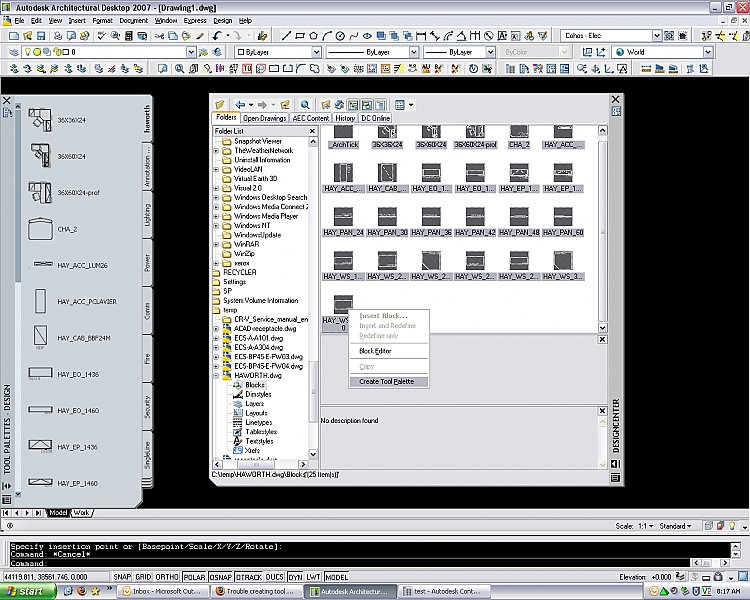Select the Rectangle draw tool
The image size is (750, 600).
(x=300, y=36)
